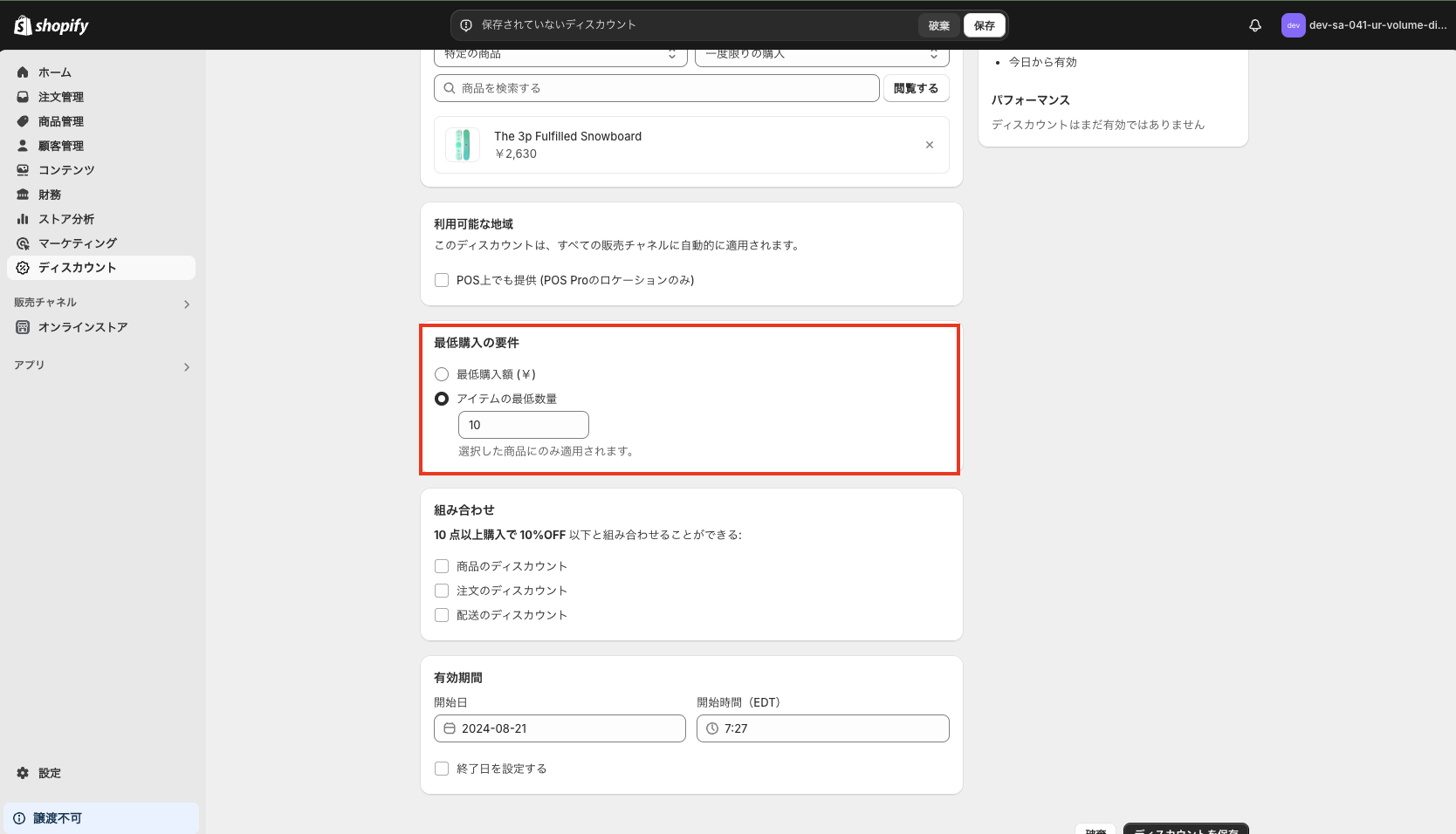Screen dimensions: 1456x834
Task: Open the 一度限りの購入 dropdown
Action: click(821, 54)
